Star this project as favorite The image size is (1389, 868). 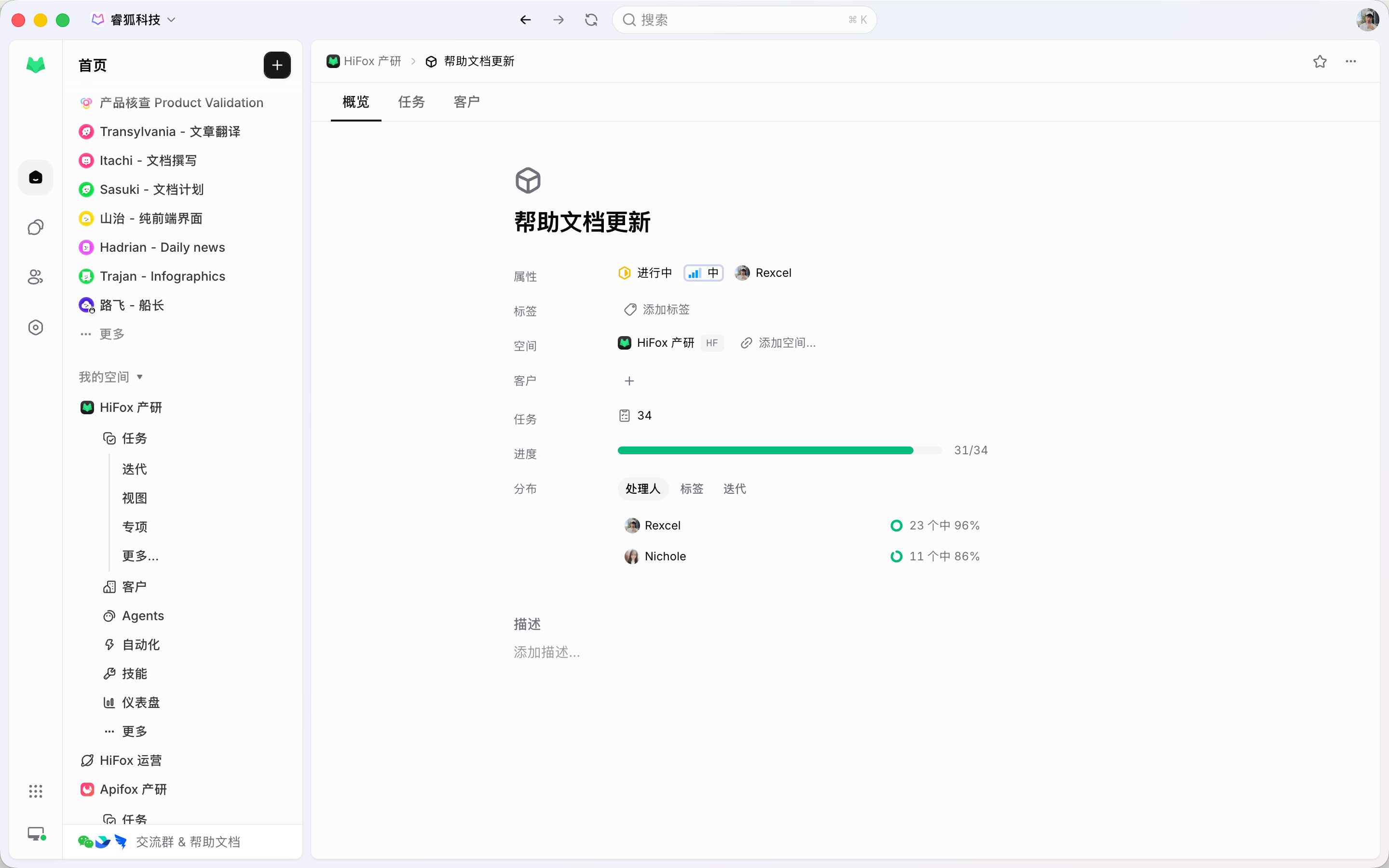coord(1320,61)
